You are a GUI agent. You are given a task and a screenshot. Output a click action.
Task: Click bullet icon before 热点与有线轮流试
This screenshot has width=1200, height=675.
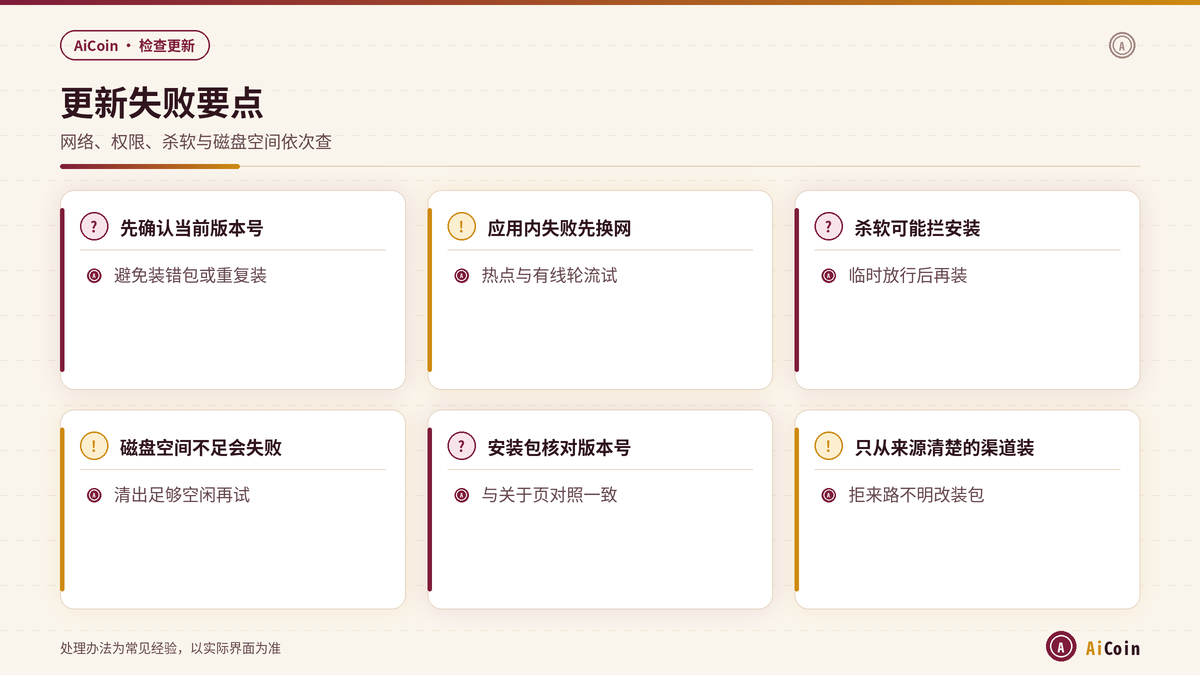pos(461,276)
